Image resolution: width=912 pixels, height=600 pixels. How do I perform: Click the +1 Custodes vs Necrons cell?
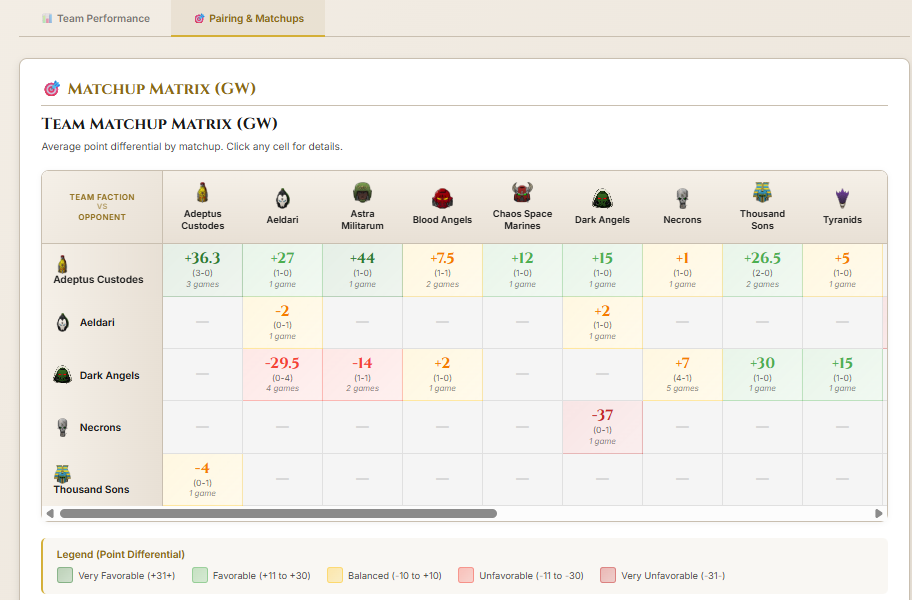tap(682, 270)
